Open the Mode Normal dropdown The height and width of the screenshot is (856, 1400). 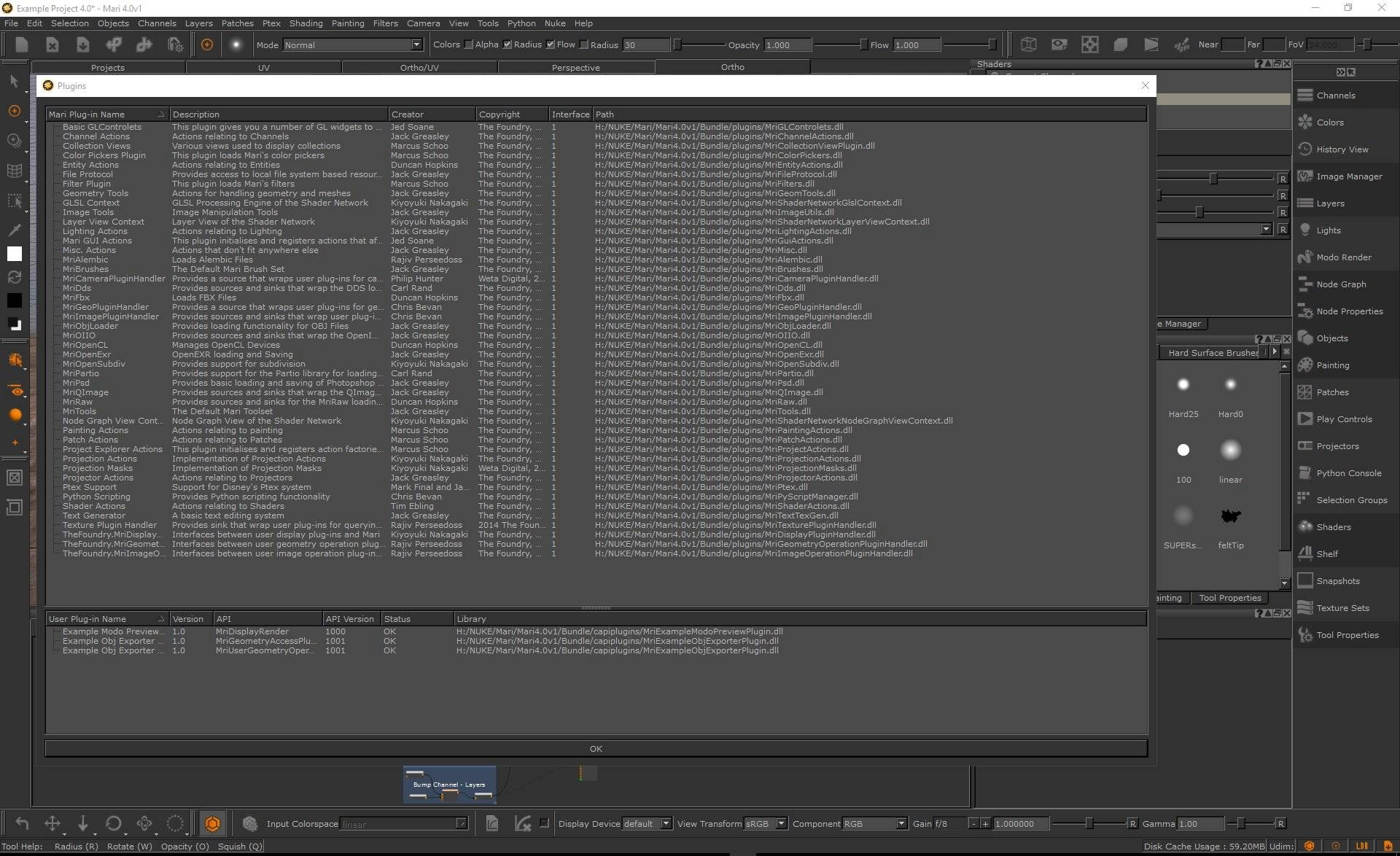(x=353, y=44)
